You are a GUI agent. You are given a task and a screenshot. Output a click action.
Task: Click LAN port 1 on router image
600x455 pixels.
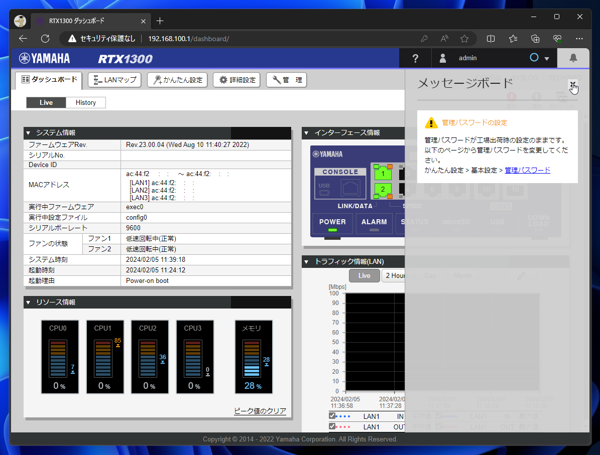coord(383,173)
